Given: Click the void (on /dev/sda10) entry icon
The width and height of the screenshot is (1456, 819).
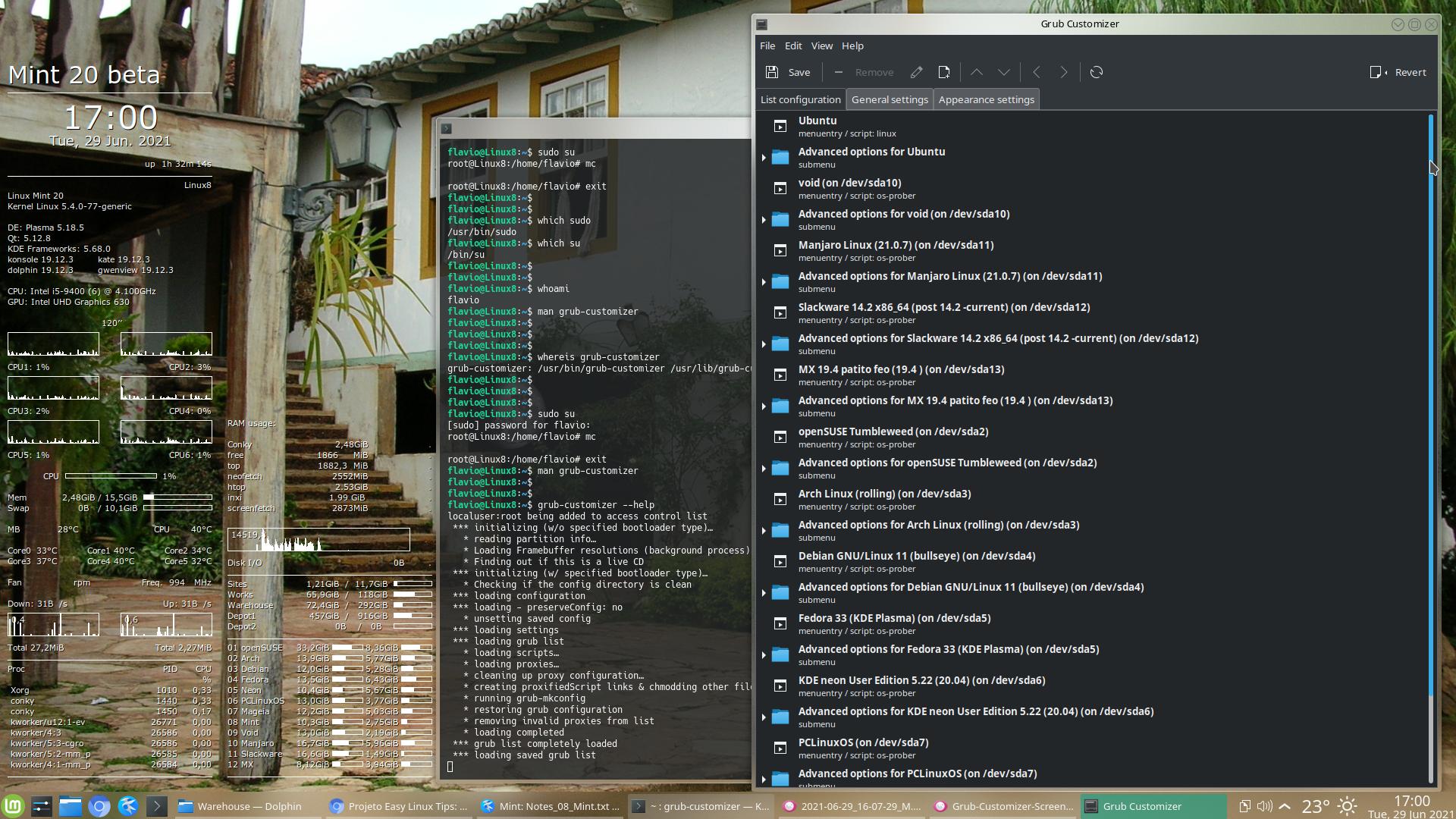Looking at the screenshot, I should click(x=780, y=188).
